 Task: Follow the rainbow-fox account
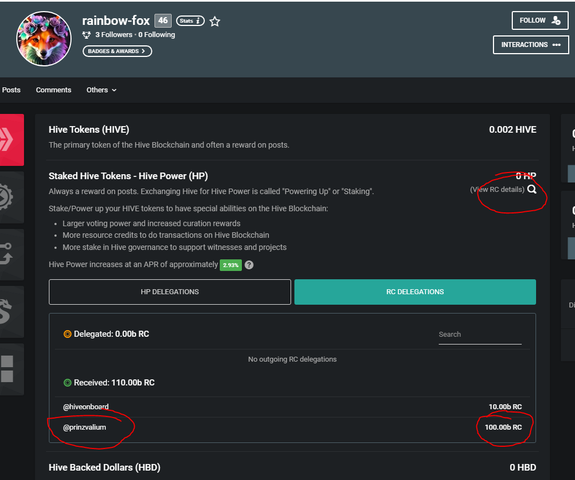pyautogui.click(x=540, y=21)
